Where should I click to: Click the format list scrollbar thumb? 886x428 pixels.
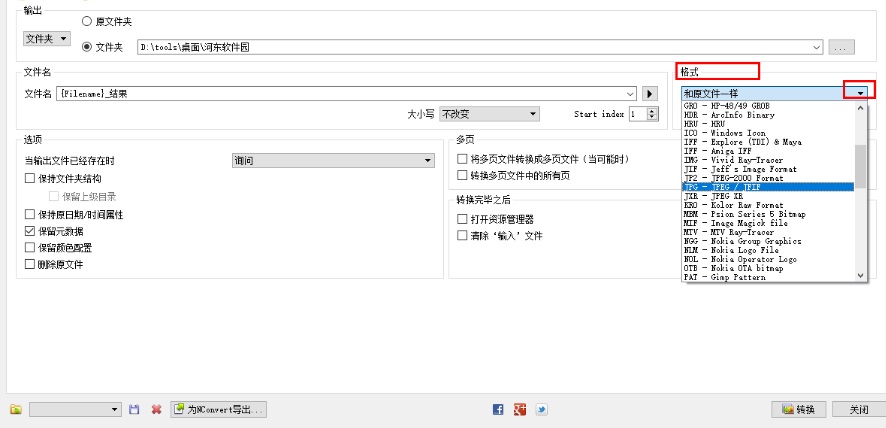click(x=861, y=166)
